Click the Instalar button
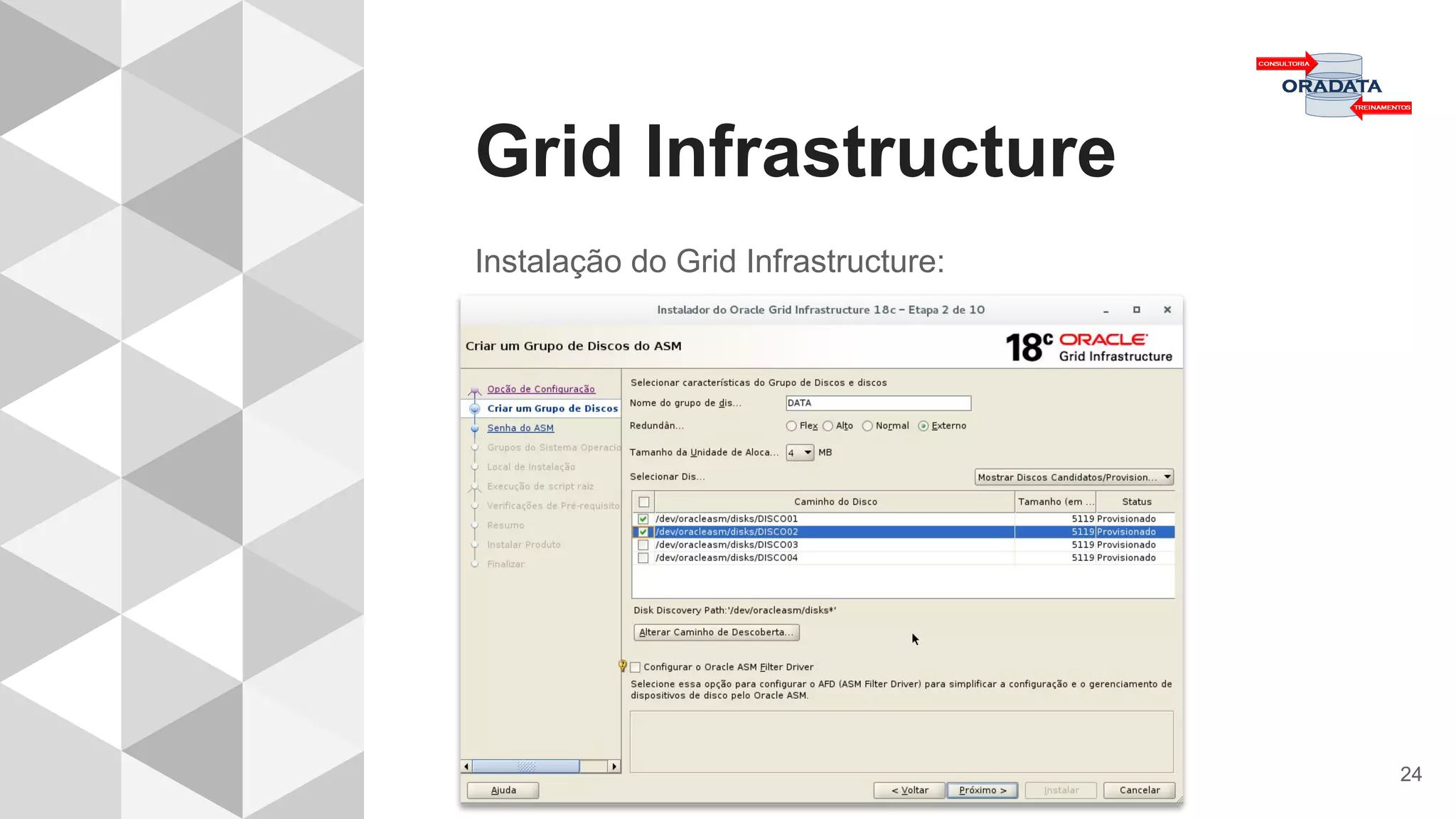The width and height of the screenshot is (1456, 819). (1061, 791)
